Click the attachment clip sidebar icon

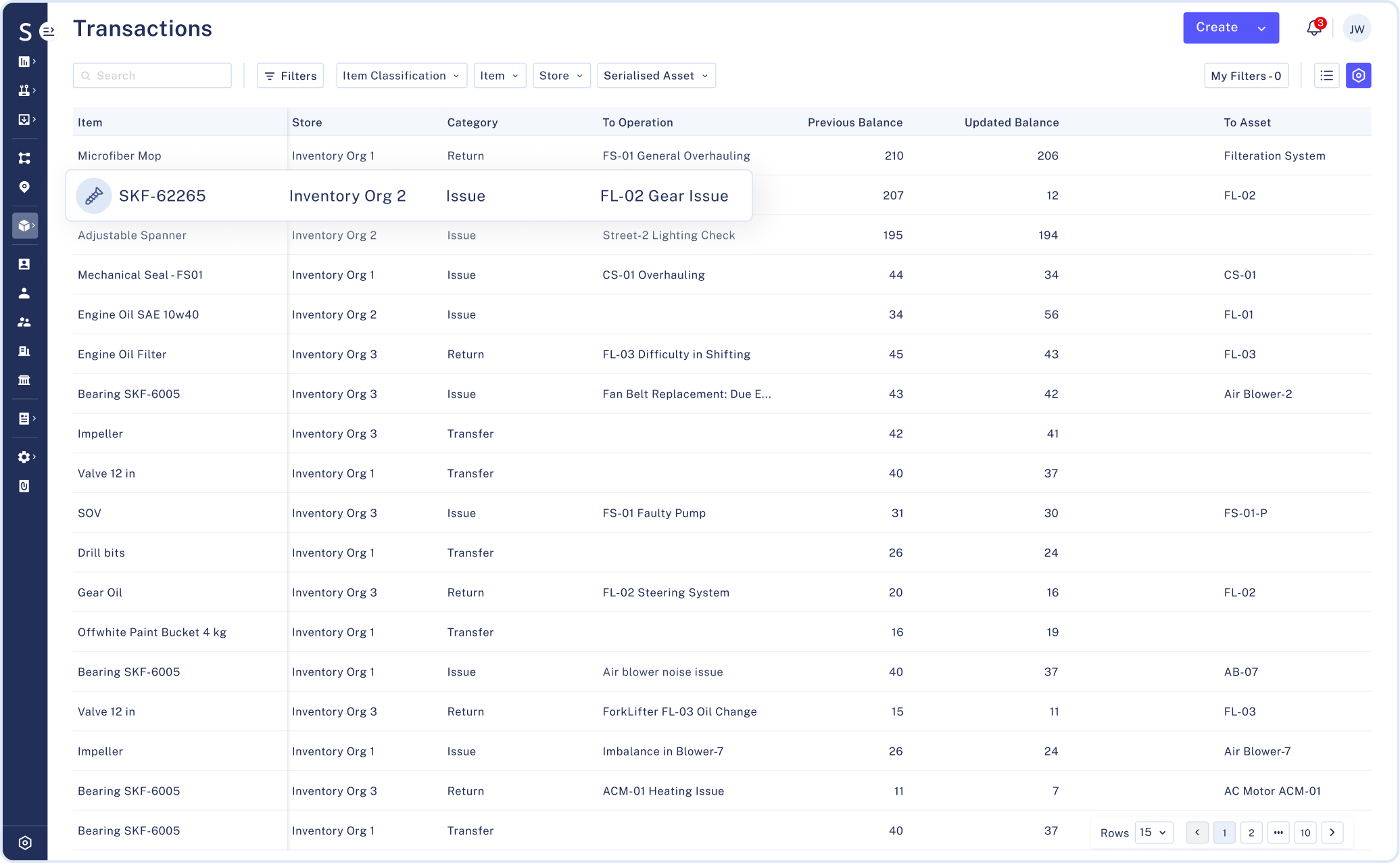[24, 486]
